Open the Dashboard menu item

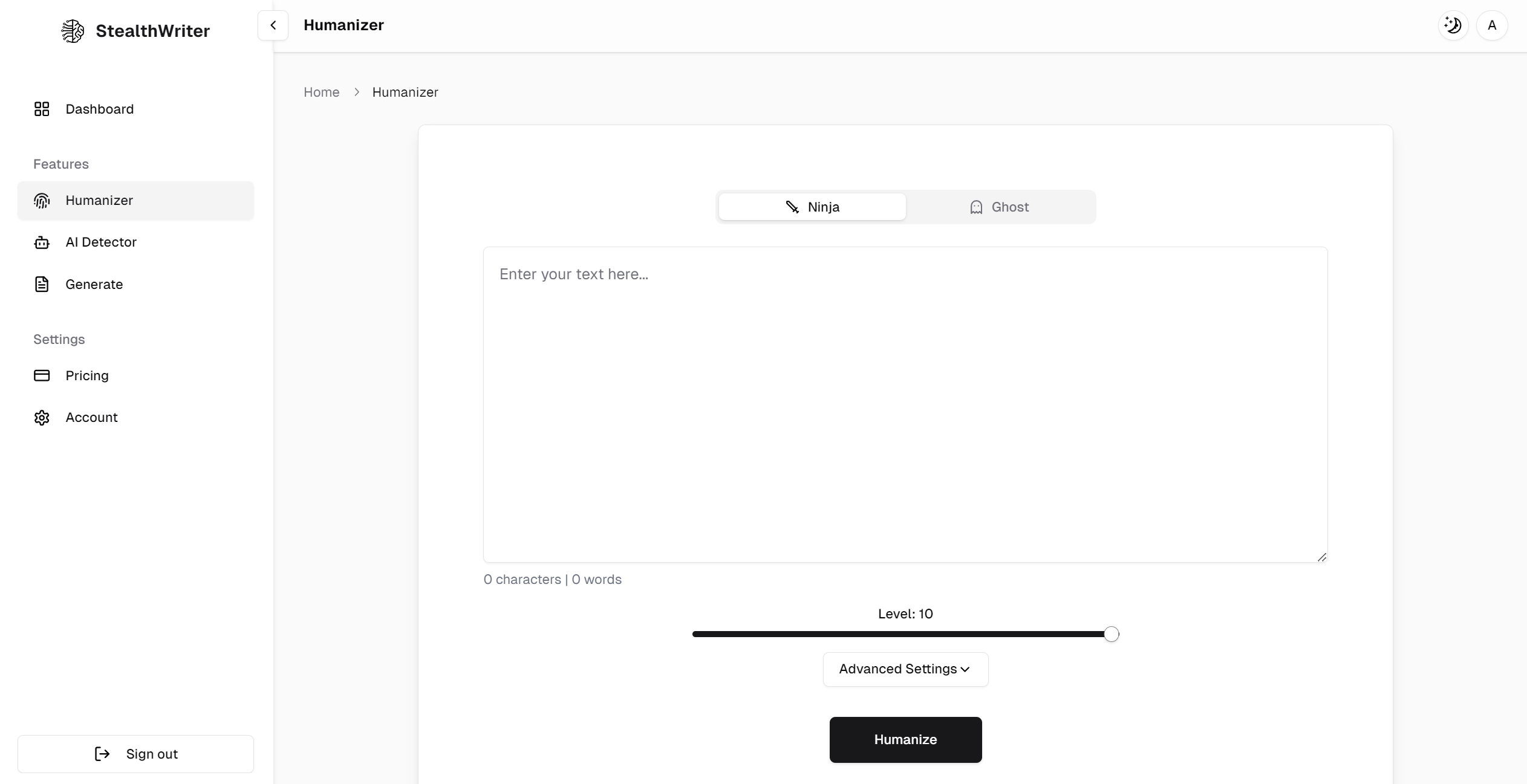(99, 108)
